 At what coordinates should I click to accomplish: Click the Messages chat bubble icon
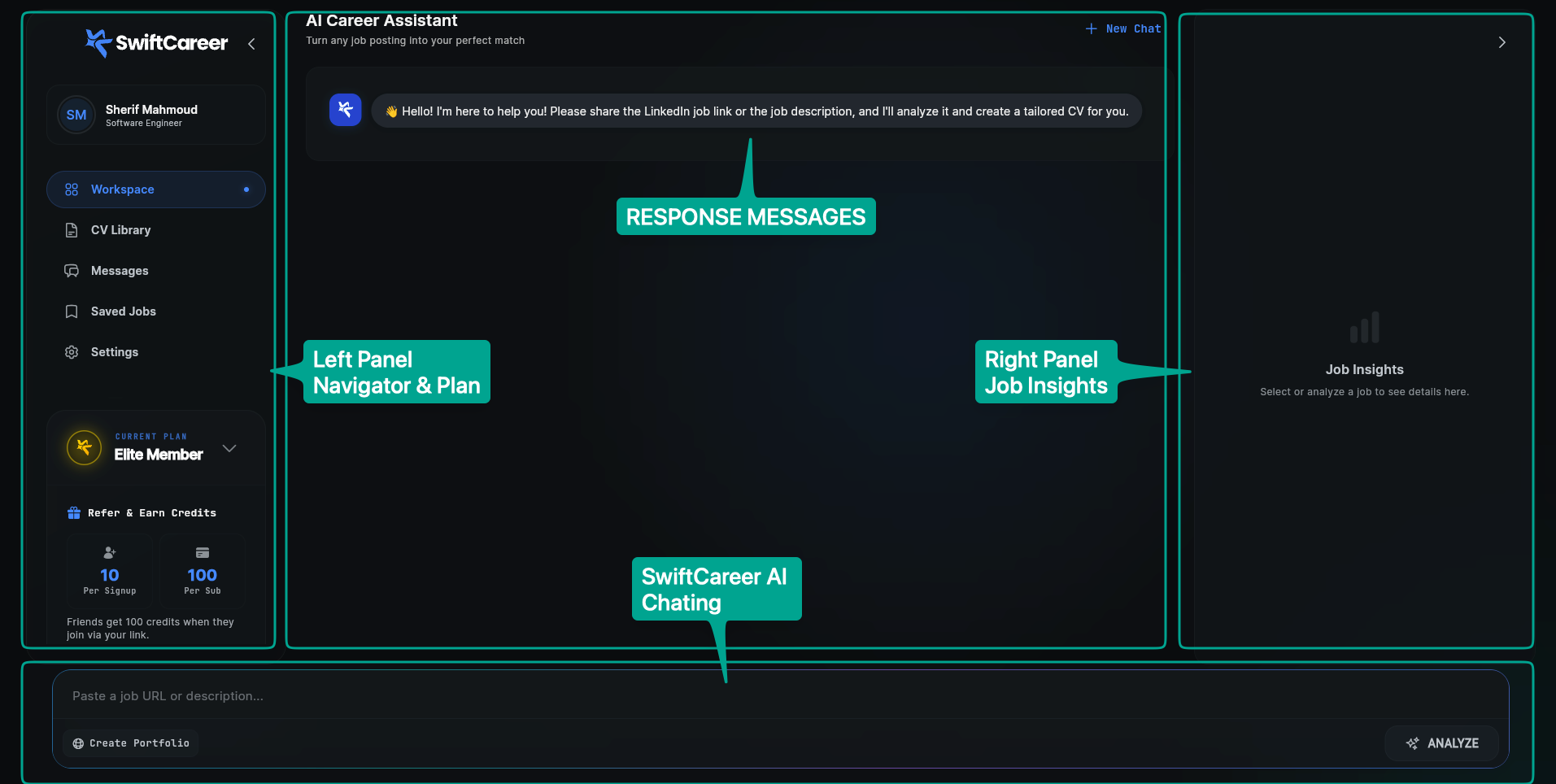tap(71, 270)
